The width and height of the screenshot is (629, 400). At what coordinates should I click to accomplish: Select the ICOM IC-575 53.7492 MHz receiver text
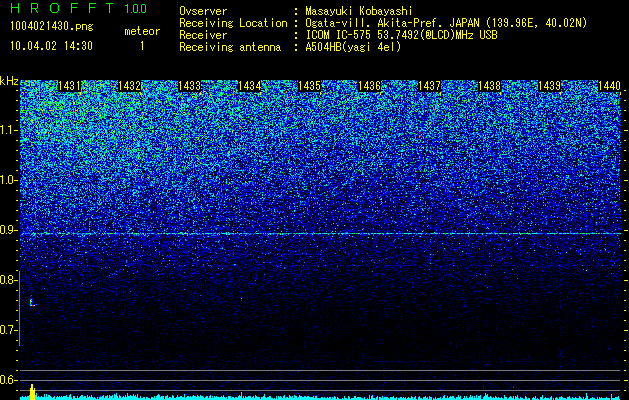(401, 35)
